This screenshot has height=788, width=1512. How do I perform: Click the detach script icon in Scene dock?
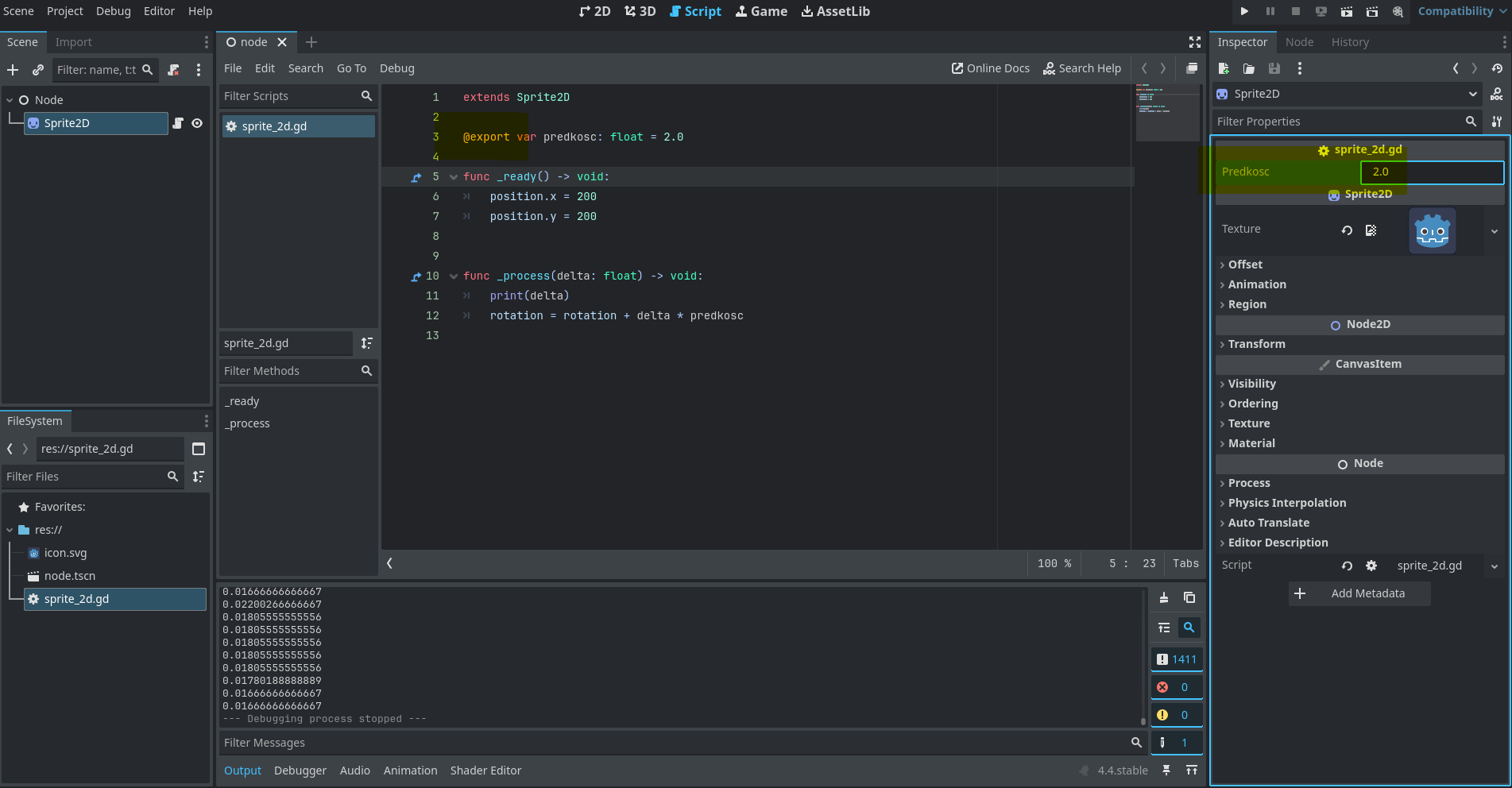point(173,70)
